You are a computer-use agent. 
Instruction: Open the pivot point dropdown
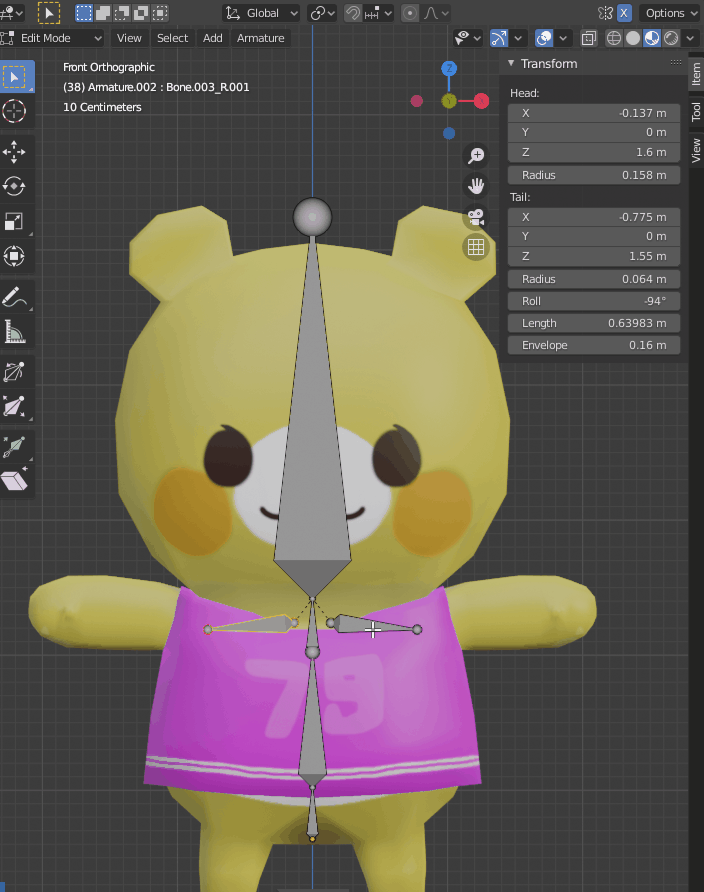click(322, 13)
